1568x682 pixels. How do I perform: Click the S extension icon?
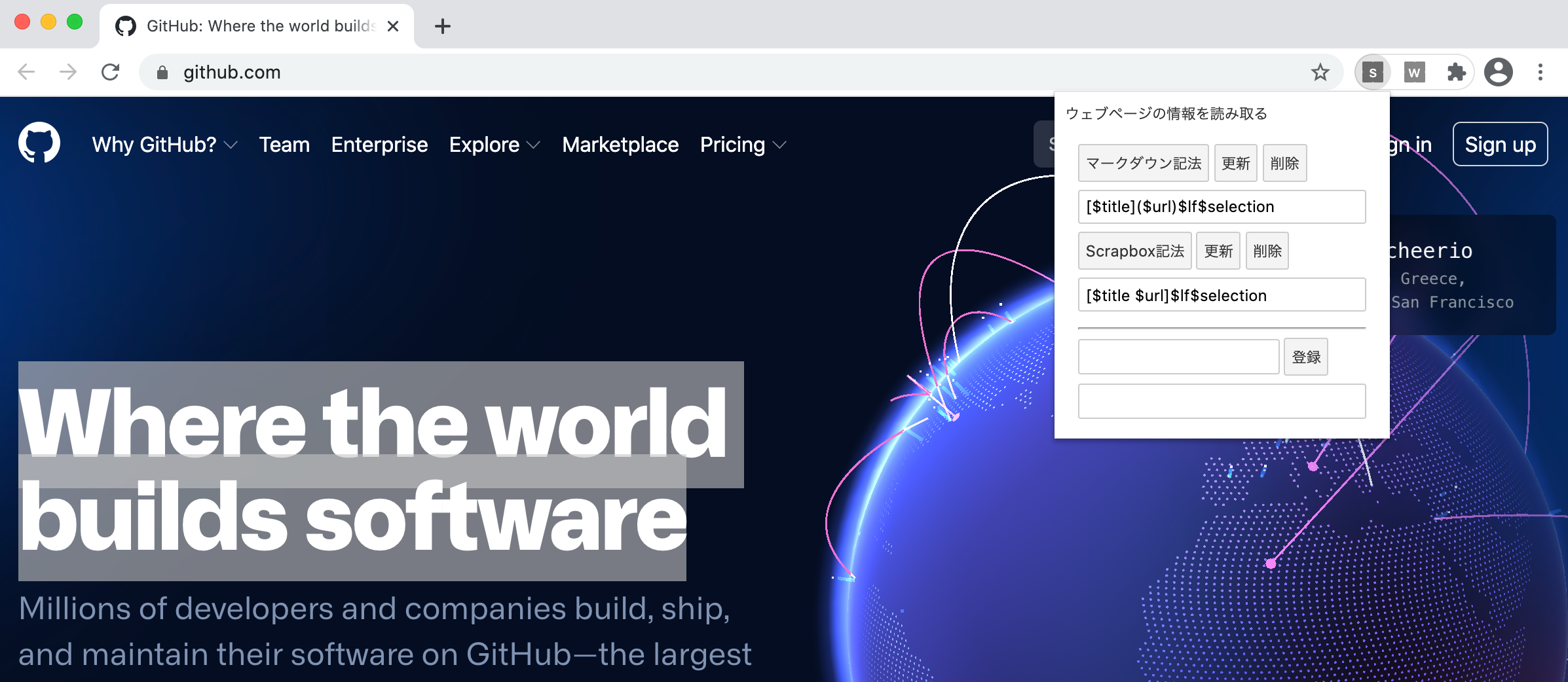1373,72
